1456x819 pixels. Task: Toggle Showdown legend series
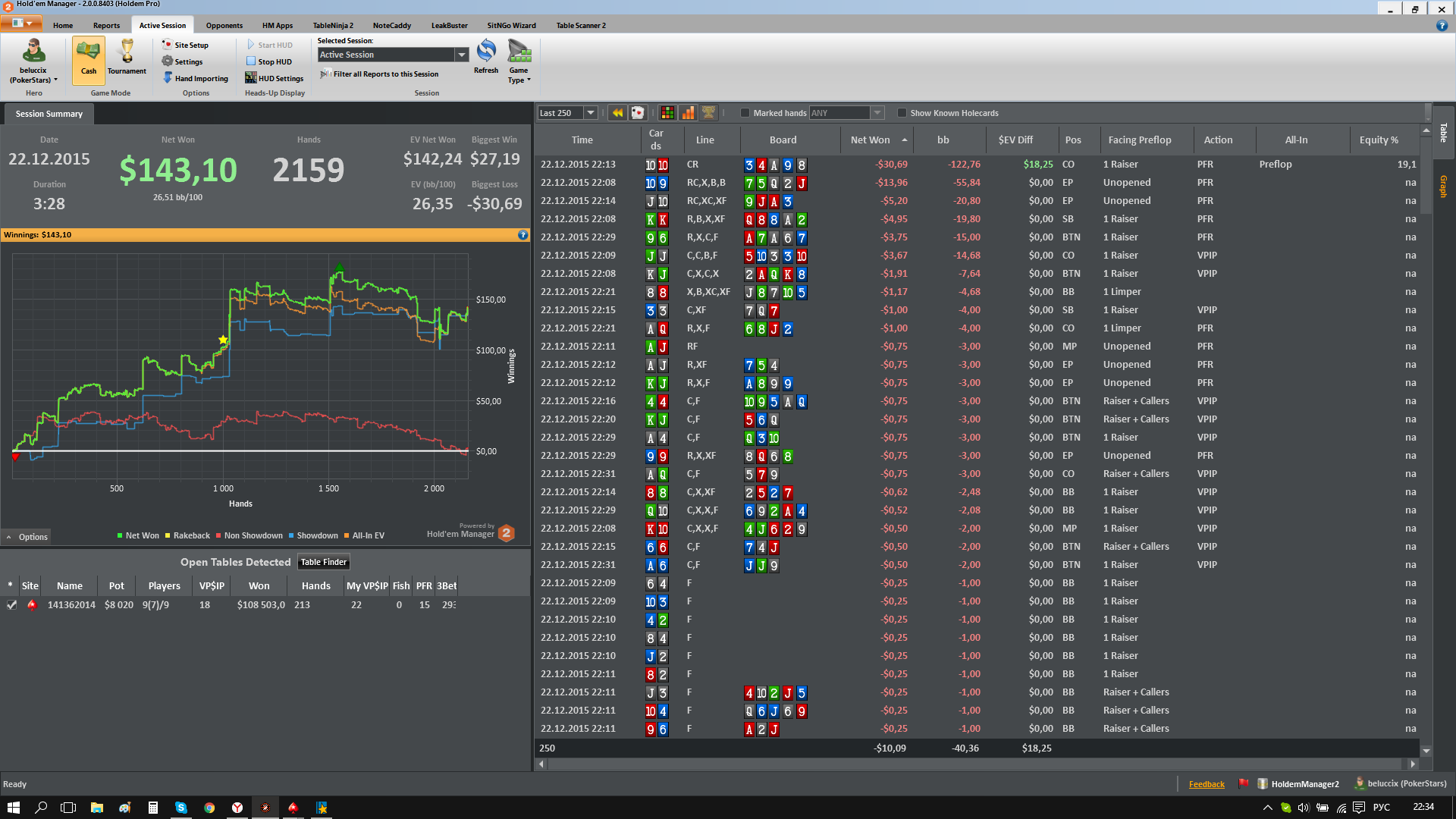tap(313, 535)
